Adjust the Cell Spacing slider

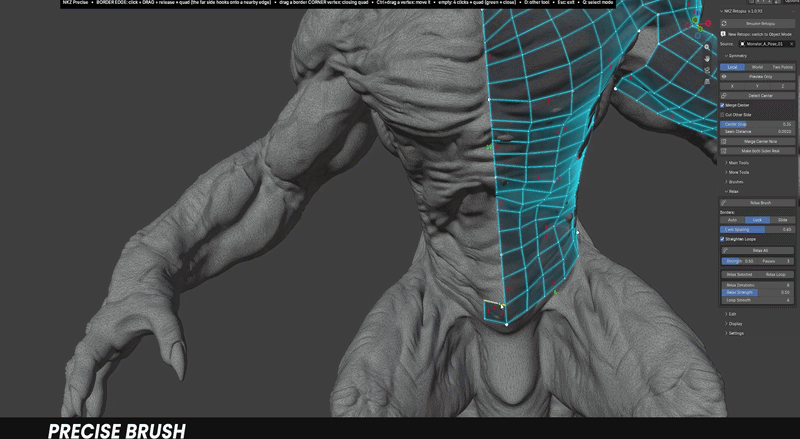click(x=757, y=230)
